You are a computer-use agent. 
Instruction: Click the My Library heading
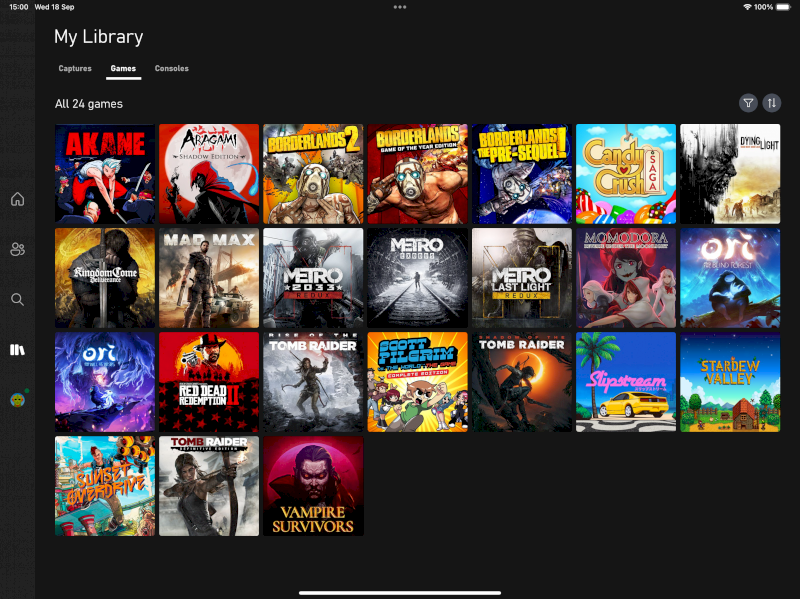tap(98, 37)
